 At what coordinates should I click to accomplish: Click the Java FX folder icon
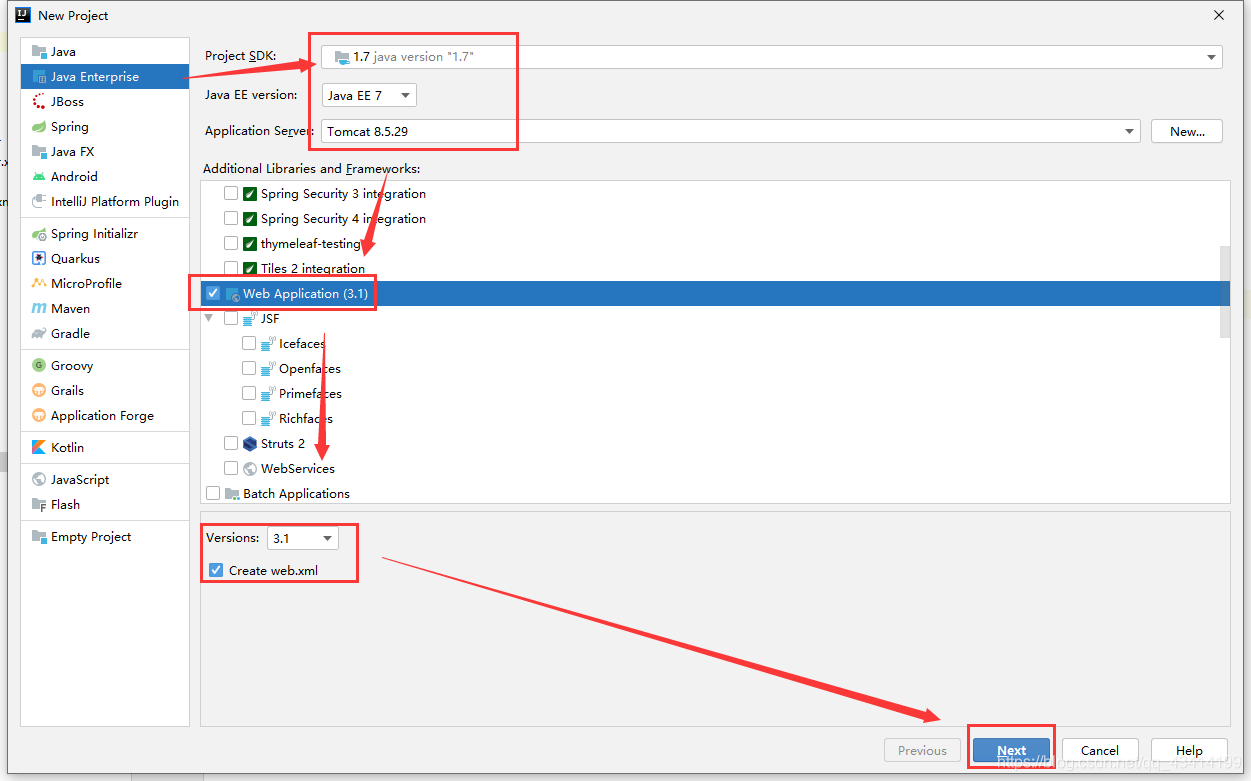pyautogui.click(x=39, y=152)
